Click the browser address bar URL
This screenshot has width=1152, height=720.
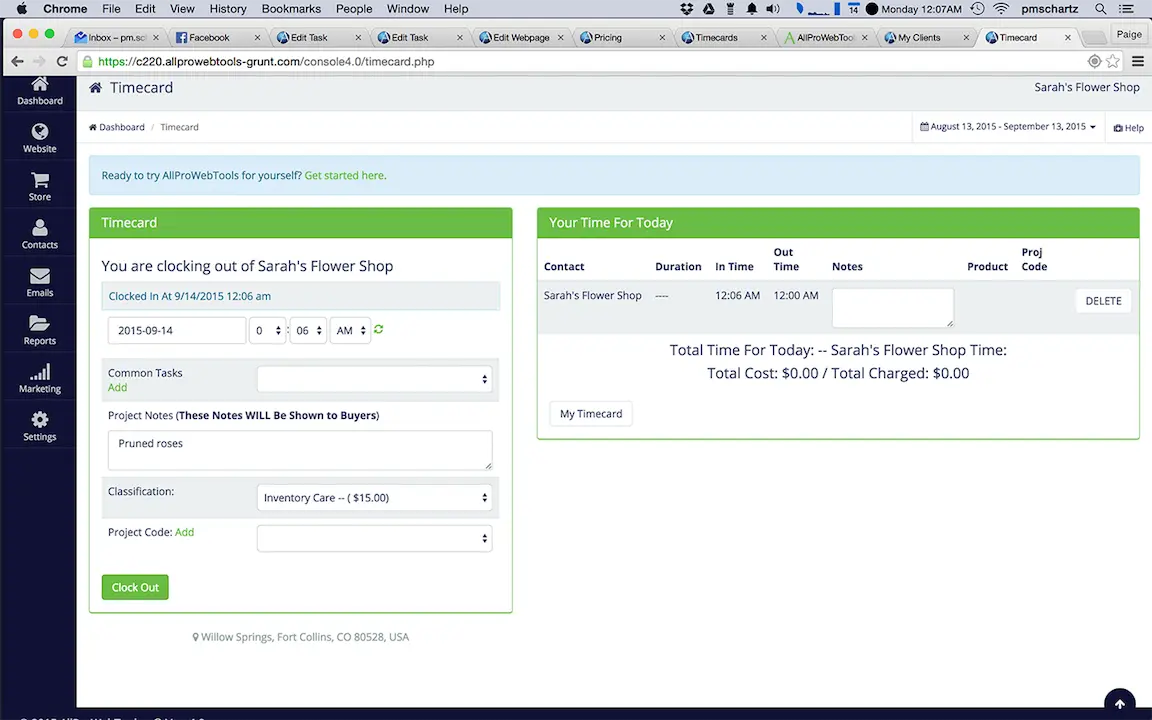266,62
